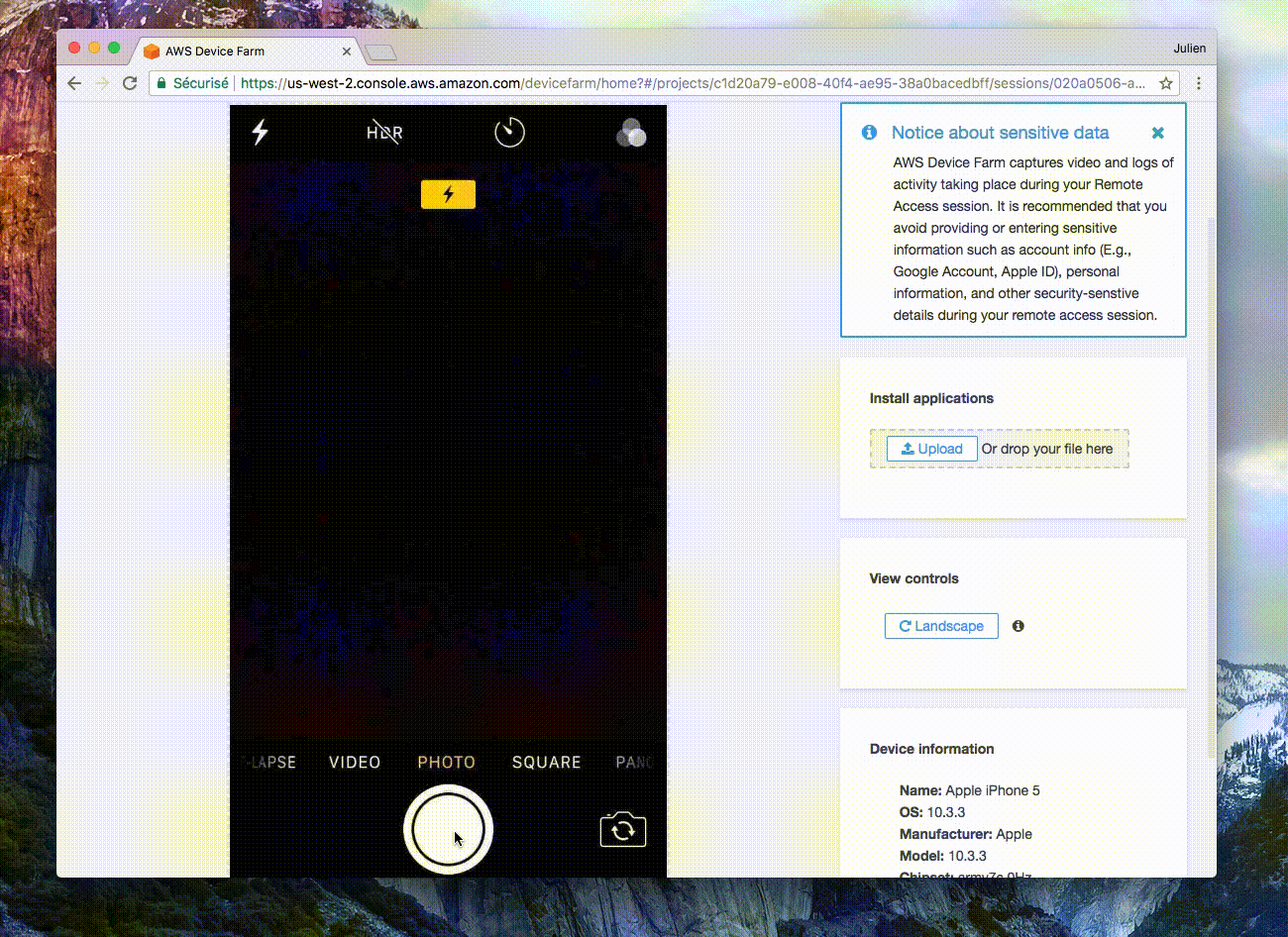Open a new browser tab
Viewport: 1288px width, 937px height.
(380, 52)
